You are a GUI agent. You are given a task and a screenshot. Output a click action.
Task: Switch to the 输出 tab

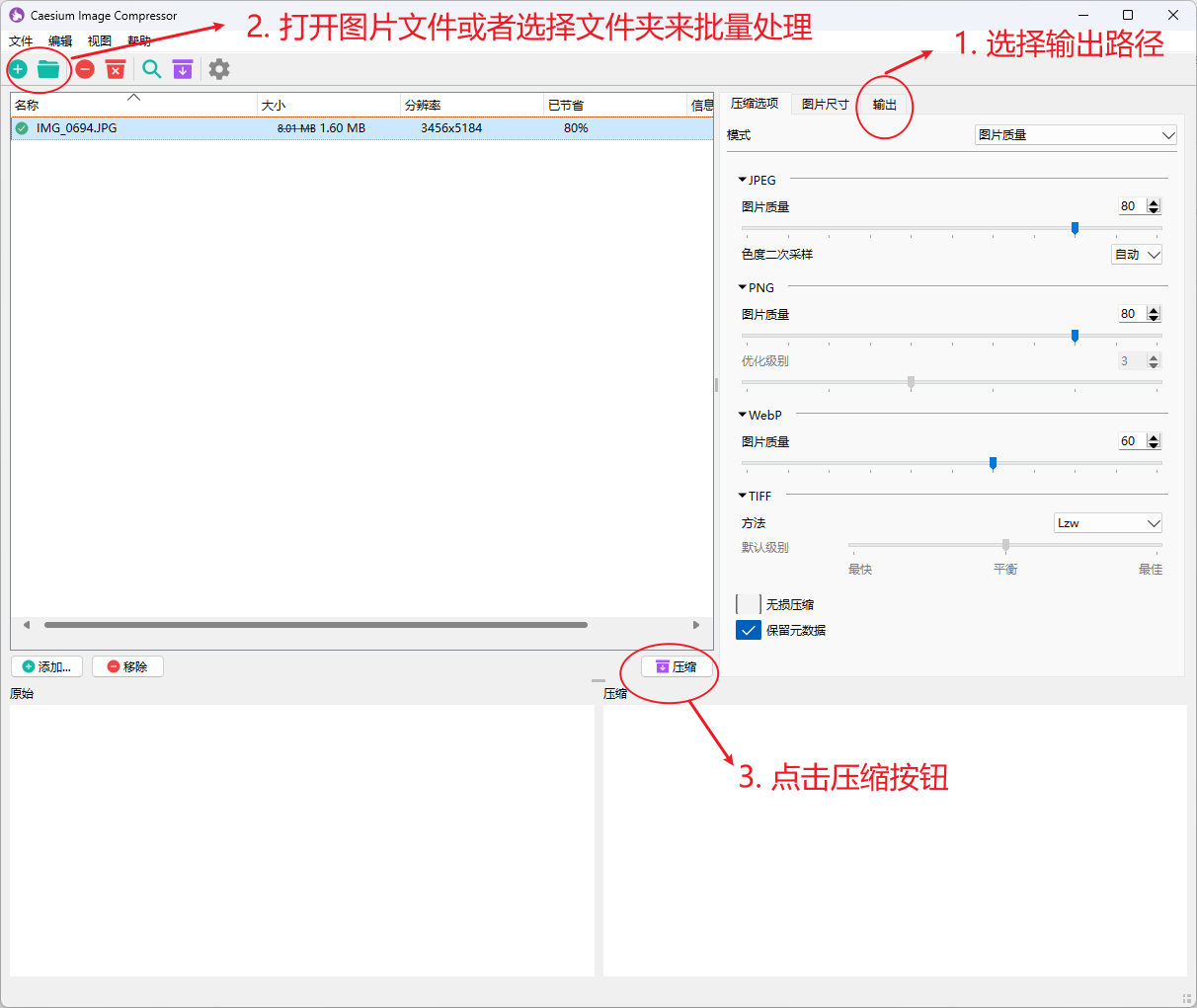coord(885,105)
